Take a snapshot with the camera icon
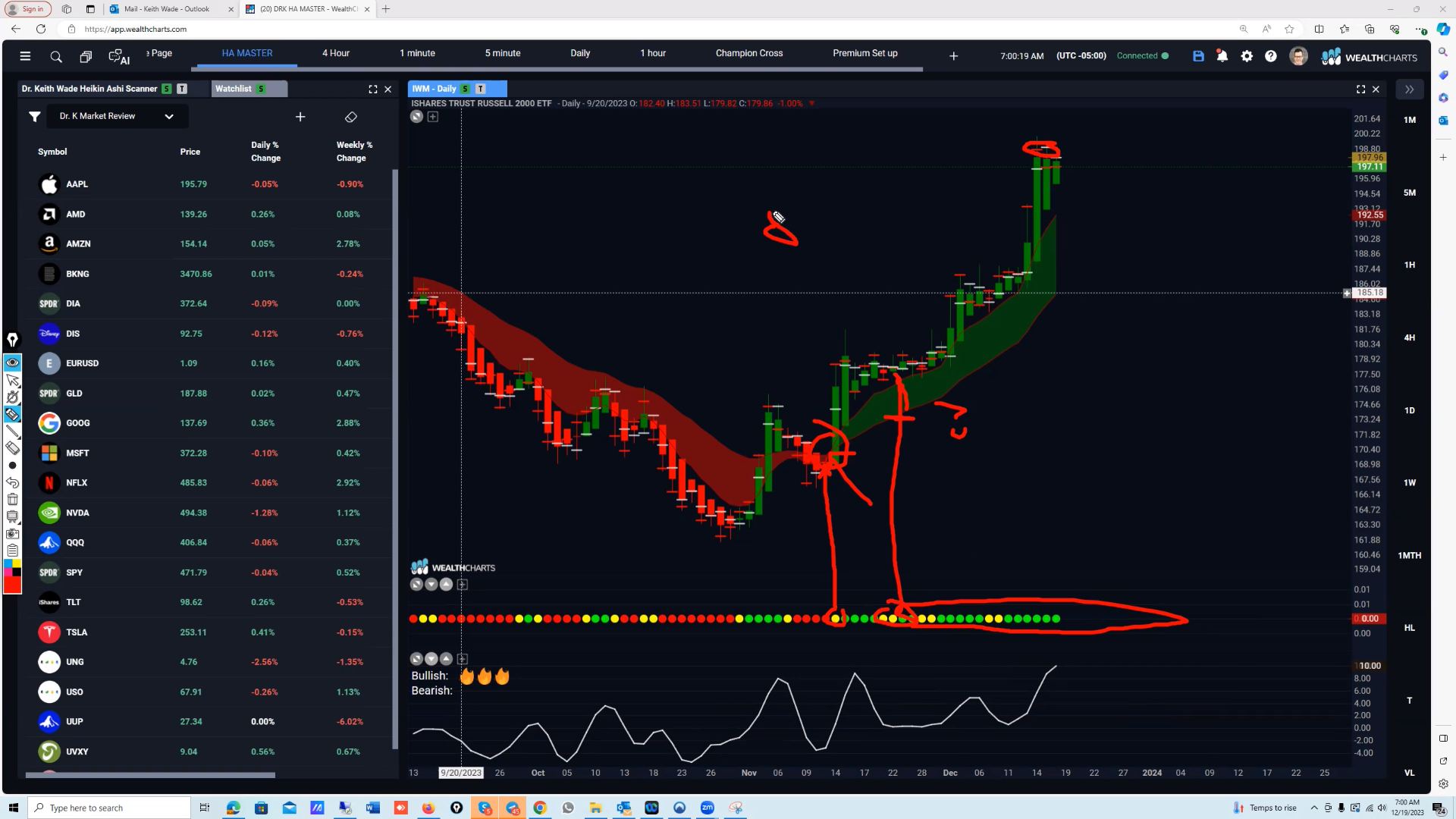 click(12, 534)
